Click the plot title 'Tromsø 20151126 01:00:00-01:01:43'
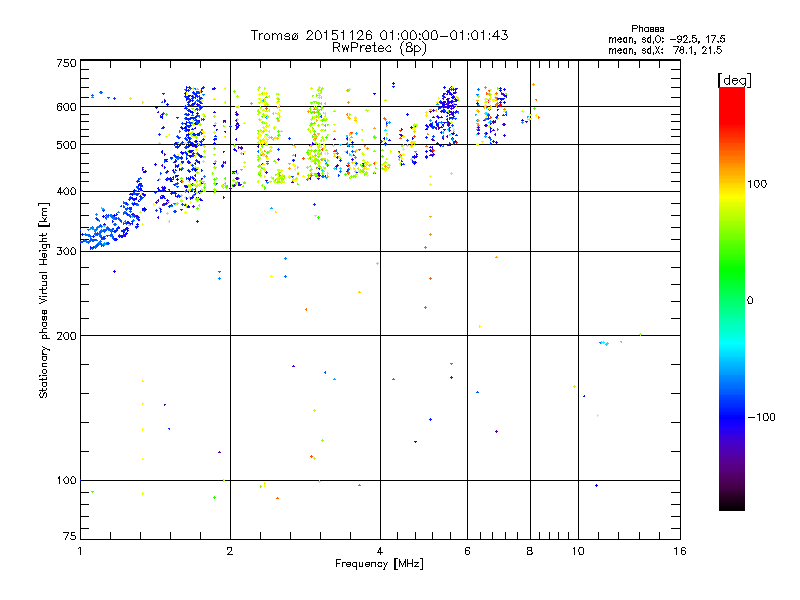 [379, 35]
